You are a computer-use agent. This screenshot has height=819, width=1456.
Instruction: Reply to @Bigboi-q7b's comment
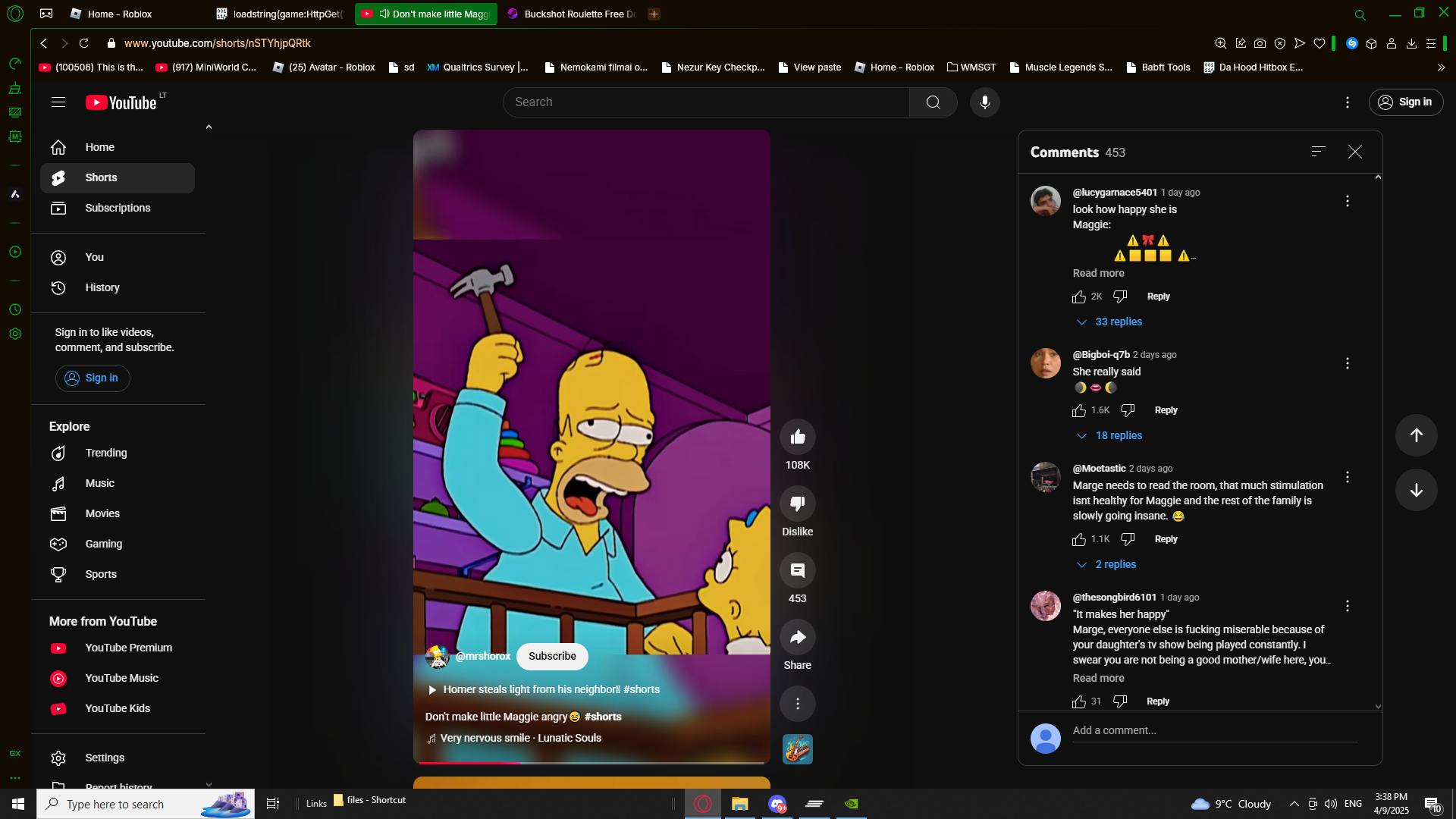tap(1166, 410)
